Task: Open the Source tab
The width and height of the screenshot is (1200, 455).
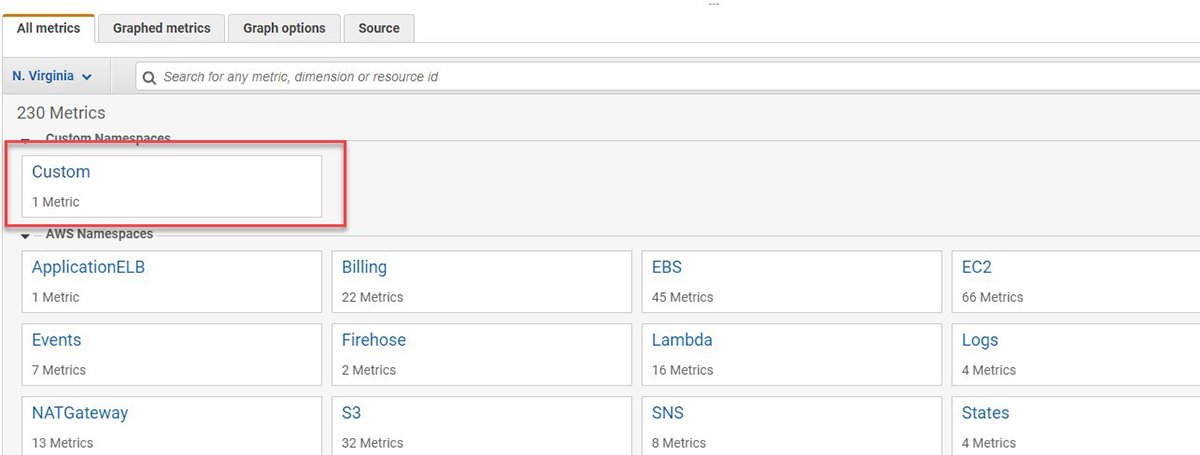Action: point(379,28)
